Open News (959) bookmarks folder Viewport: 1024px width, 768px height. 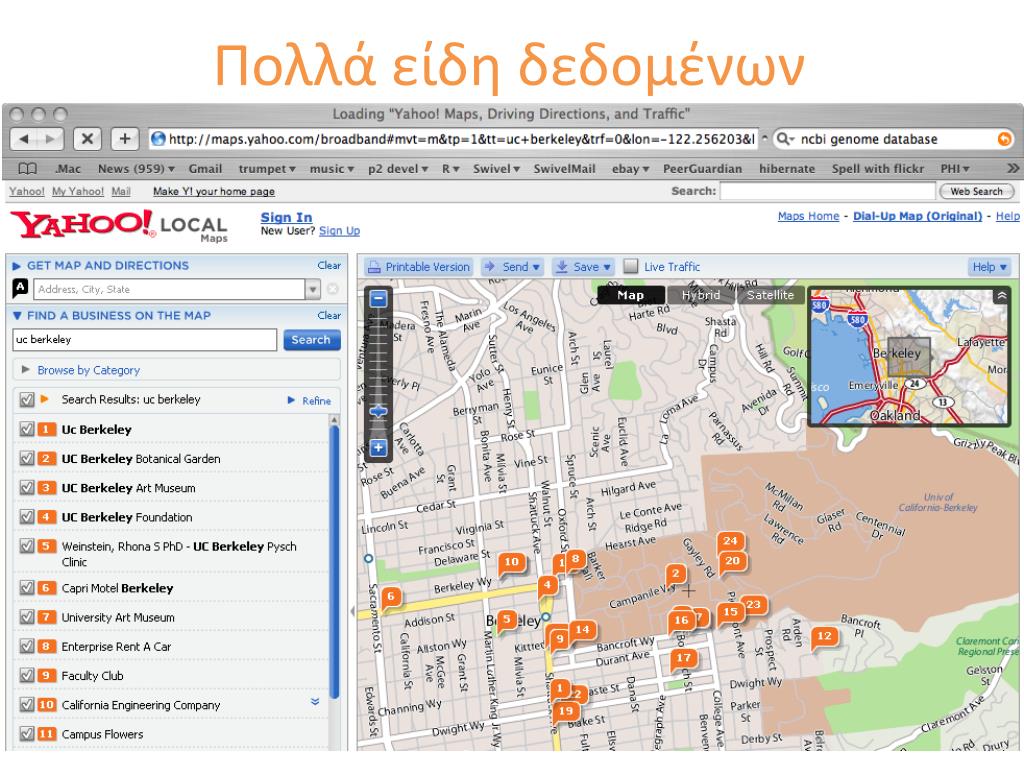coord(136,168)
